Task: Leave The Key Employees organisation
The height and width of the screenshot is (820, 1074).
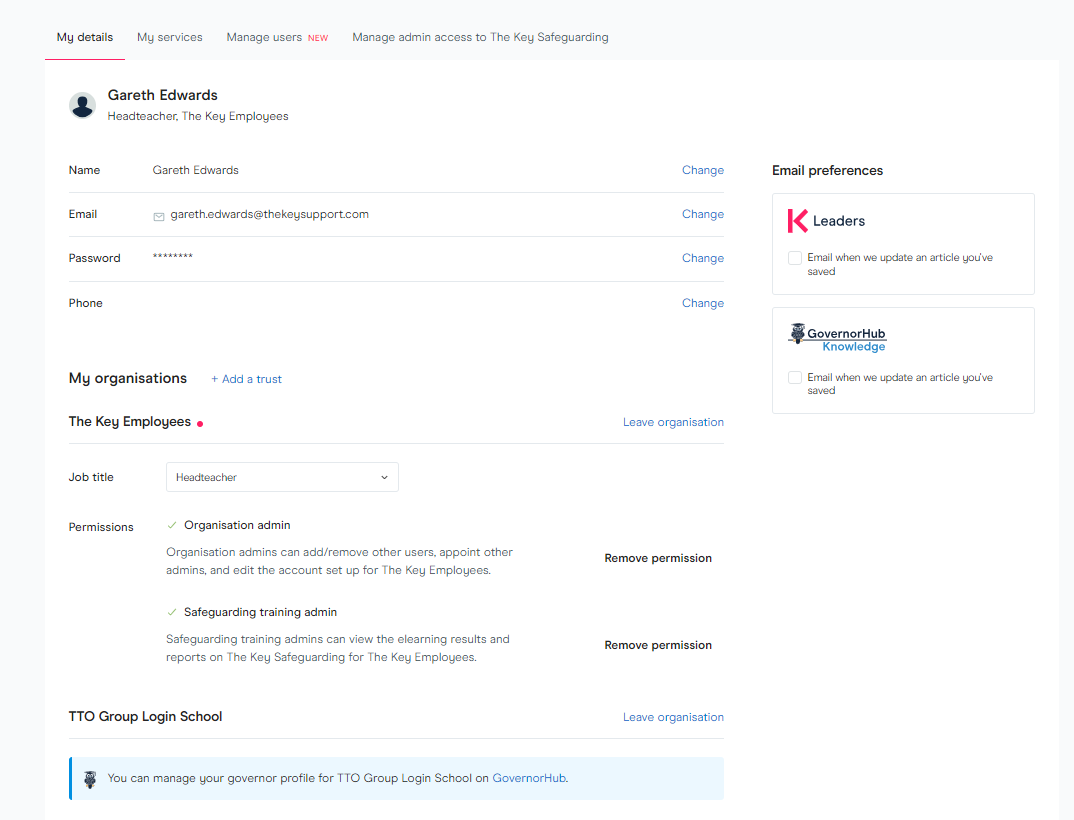Action: coord(673,421)
